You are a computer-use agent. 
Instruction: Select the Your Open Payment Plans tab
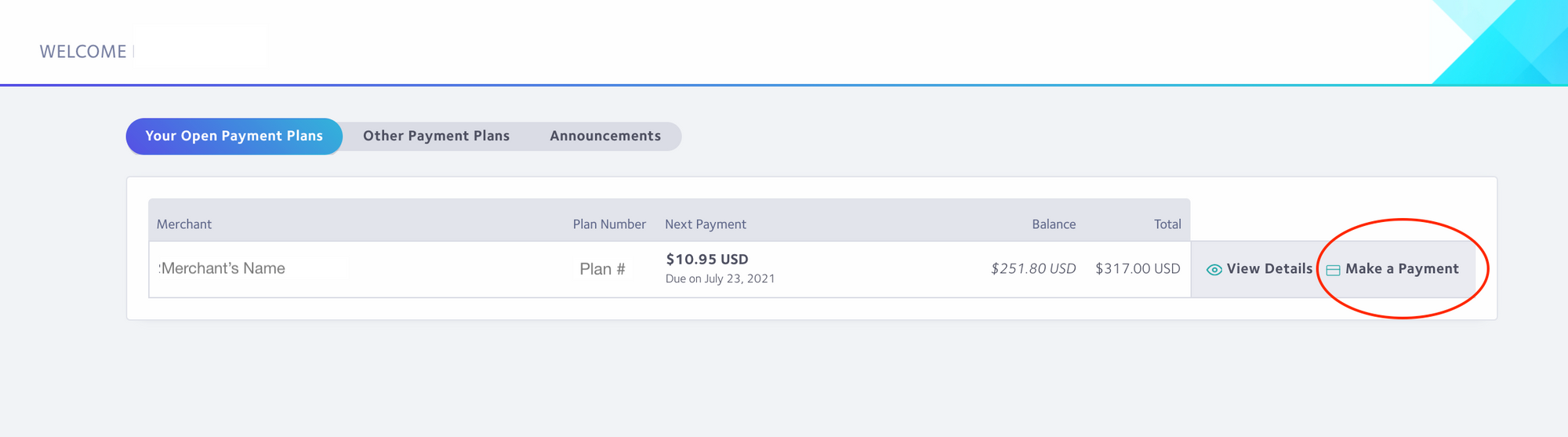point(234,137)
